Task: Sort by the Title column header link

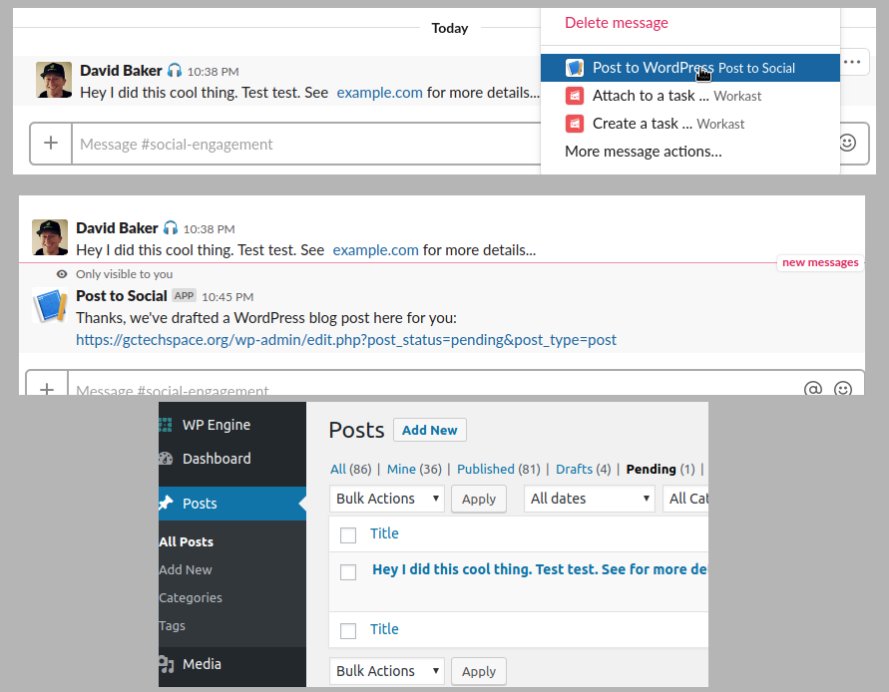Action: [x=384, y=533]
